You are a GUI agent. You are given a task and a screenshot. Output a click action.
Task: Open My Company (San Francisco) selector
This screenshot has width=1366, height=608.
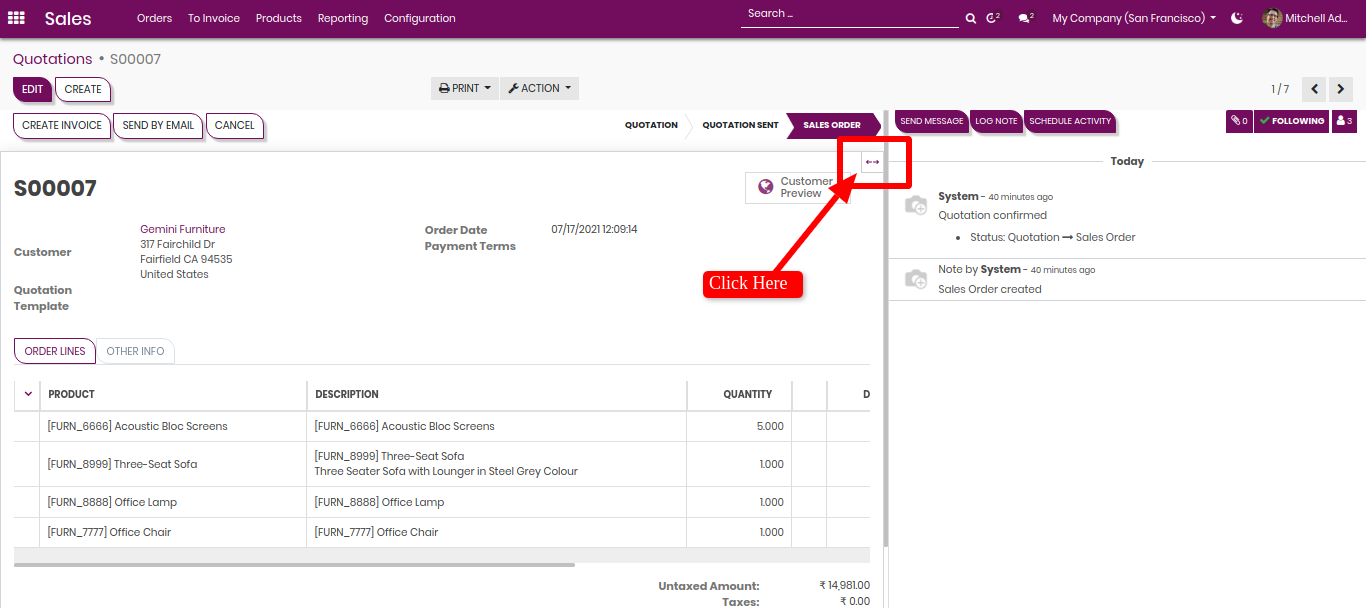1134,18
